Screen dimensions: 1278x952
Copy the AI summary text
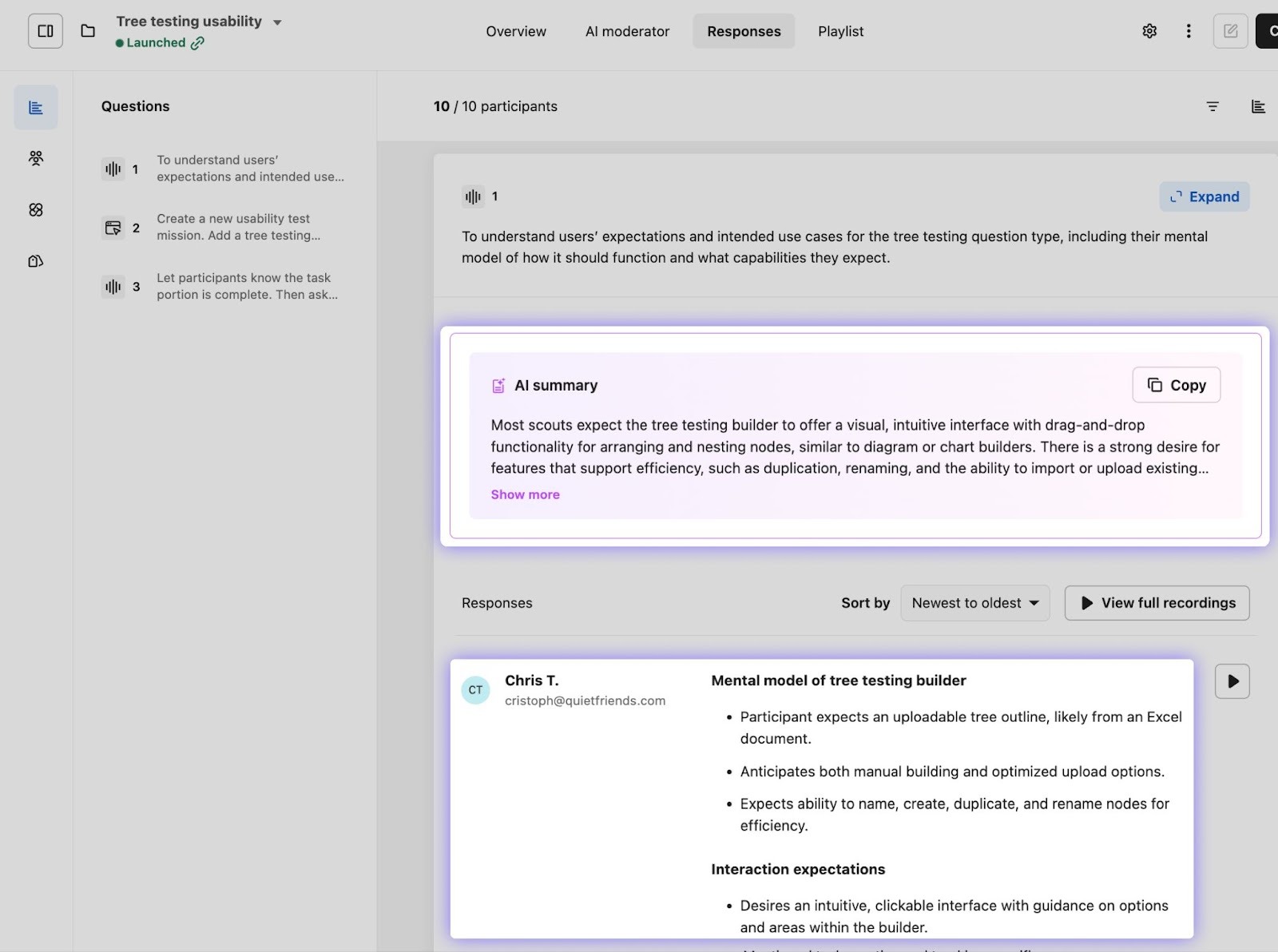(1176, 385)
